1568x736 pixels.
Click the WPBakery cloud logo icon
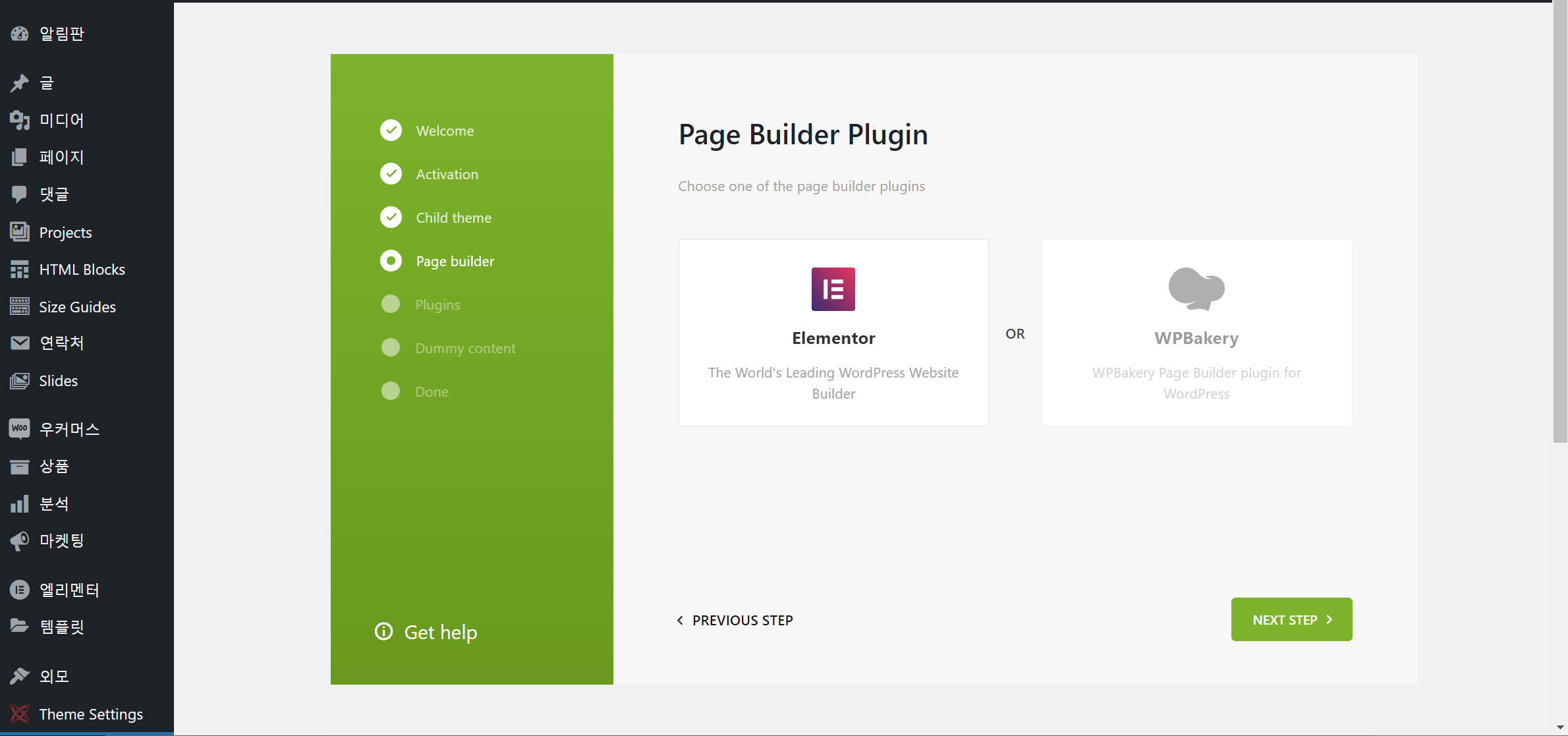[1196, 289]
